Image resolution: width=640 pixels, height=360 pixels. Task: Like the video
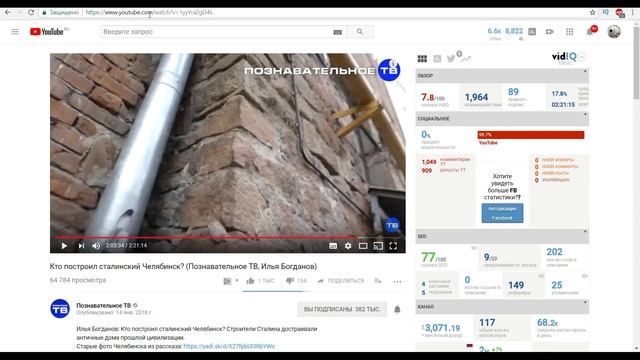[x=250, y=281]
